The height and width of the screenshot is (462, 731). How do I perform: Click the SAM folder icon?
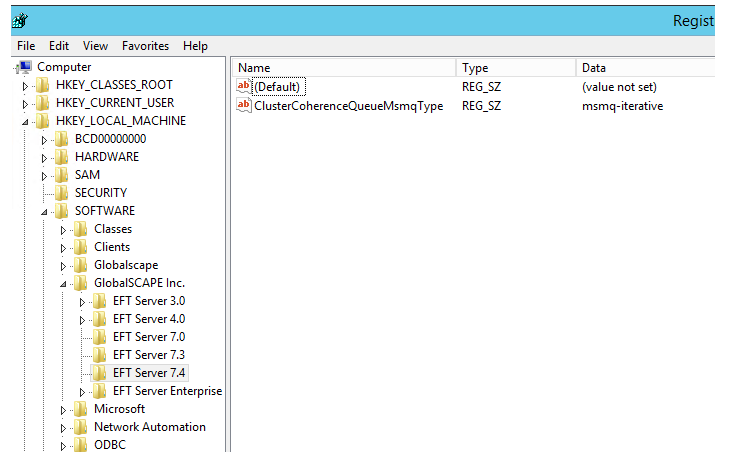(x=62, y=175)
